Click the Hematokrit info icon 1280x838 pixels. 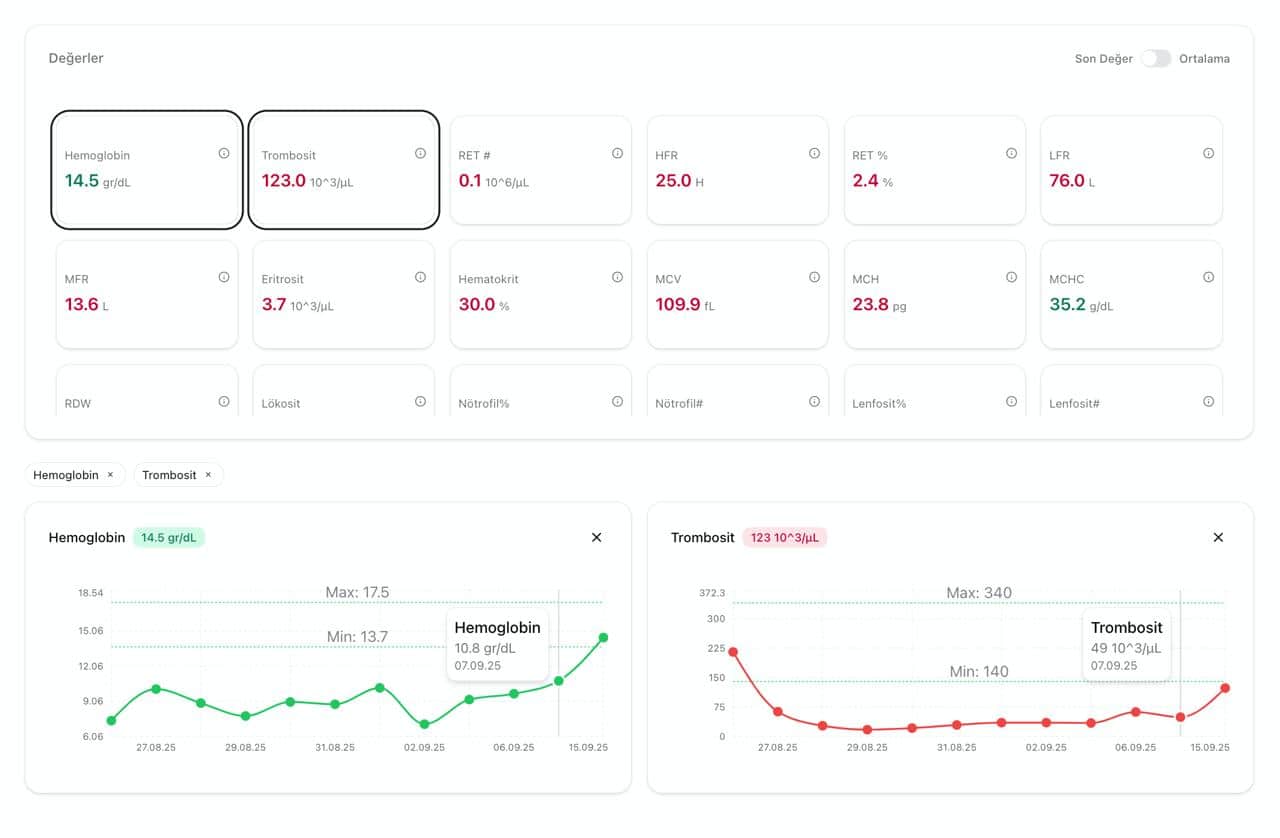pos(617,276)
